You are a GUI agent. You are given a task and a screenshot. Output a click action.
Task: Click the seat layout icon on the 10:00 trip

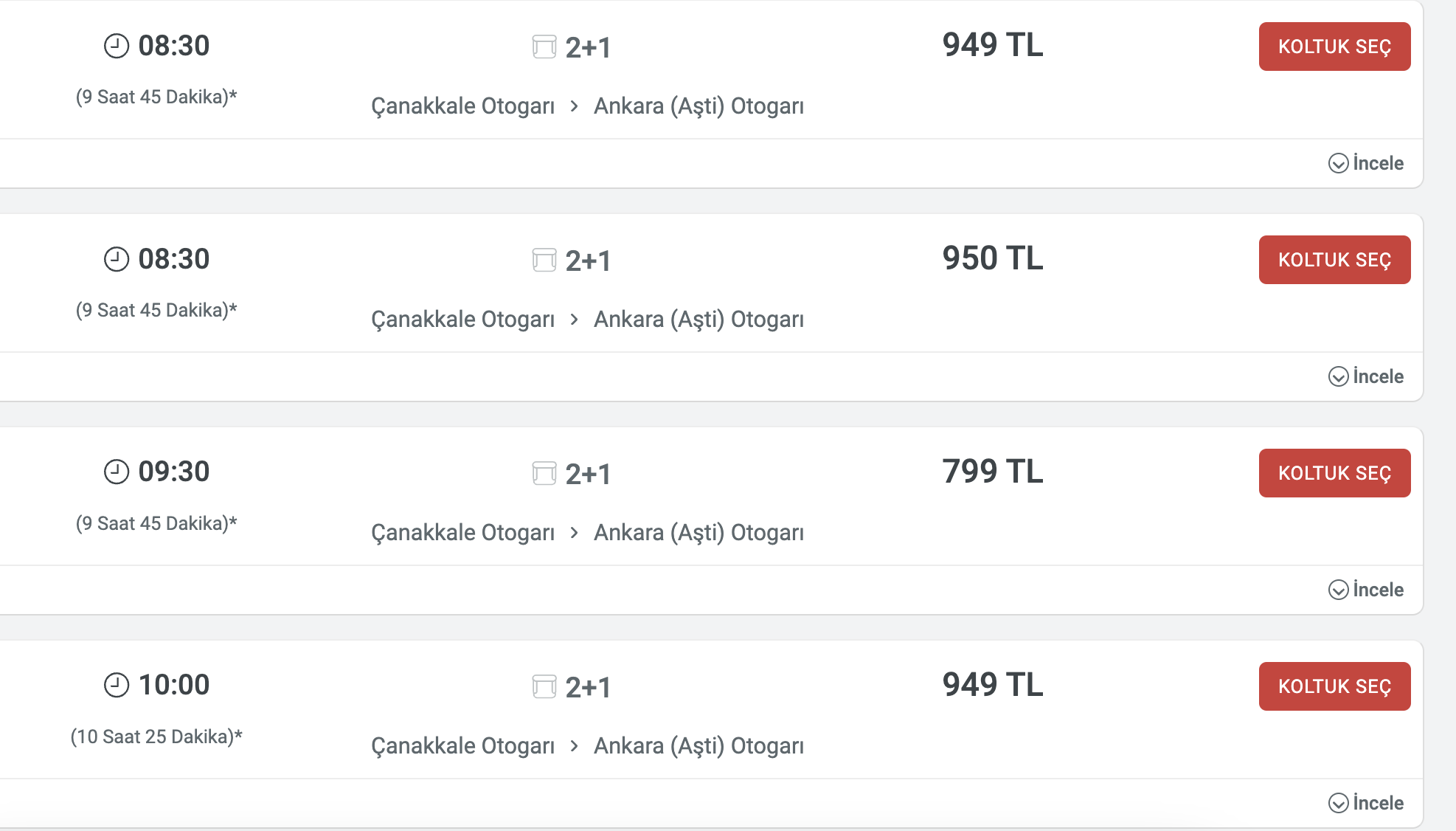(x=544, y=686)
